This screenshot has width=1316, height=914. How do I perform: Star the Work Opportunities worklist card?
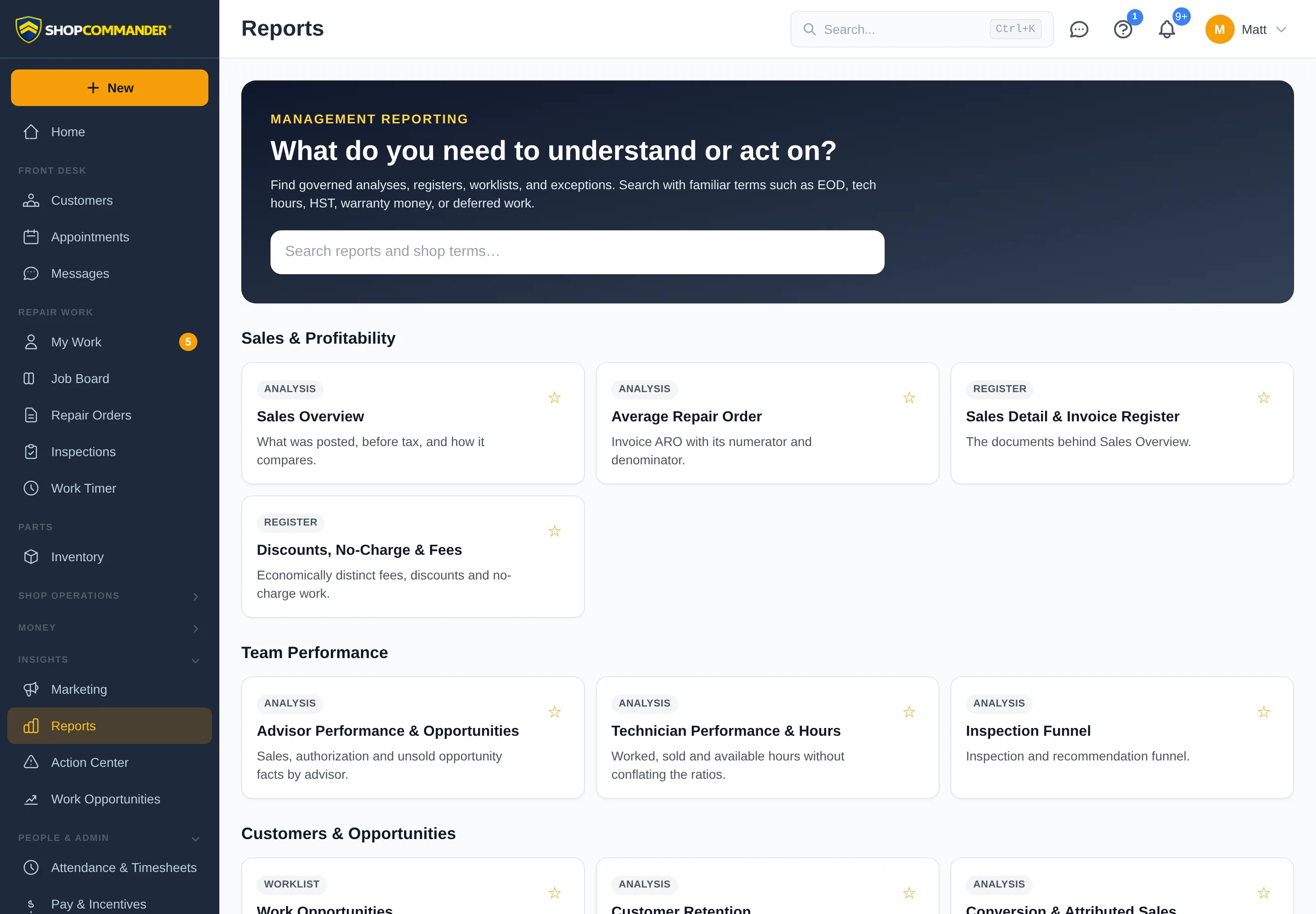tap(554, 893)
